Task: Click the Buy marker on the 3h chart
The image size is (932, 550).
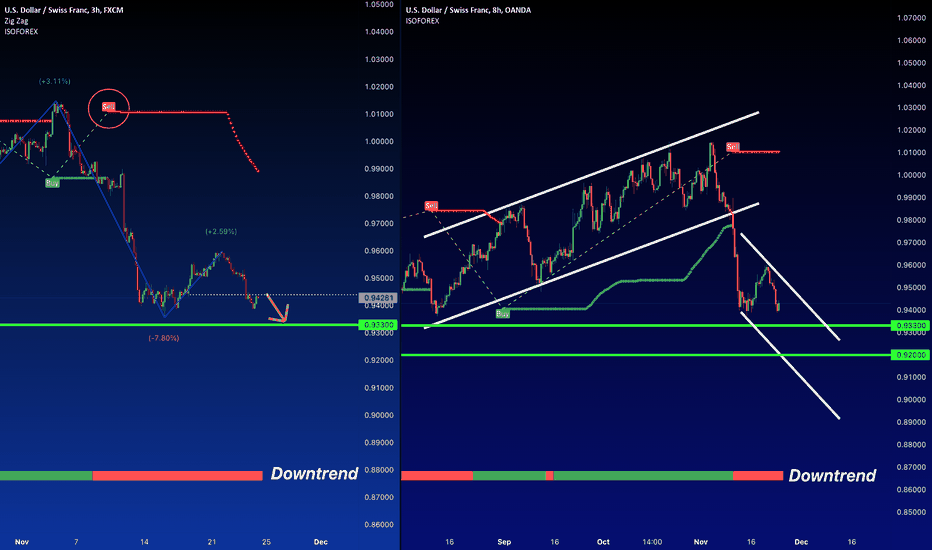Action: (52, 183)
